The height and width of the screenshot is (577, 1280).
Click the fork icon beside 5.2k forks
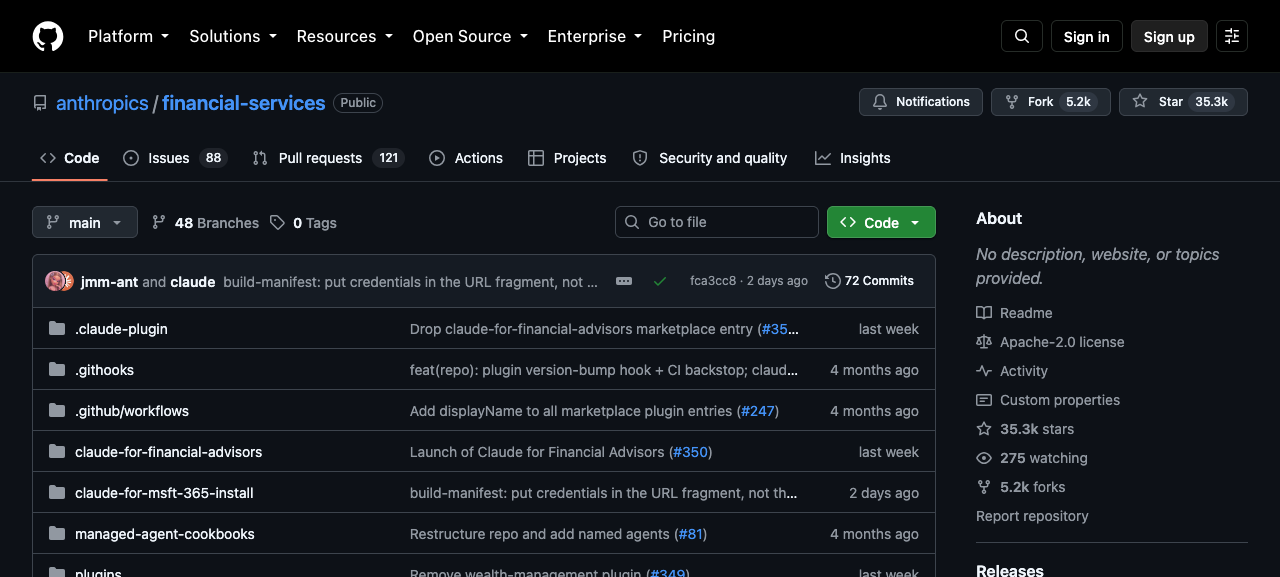pos(984,487)
